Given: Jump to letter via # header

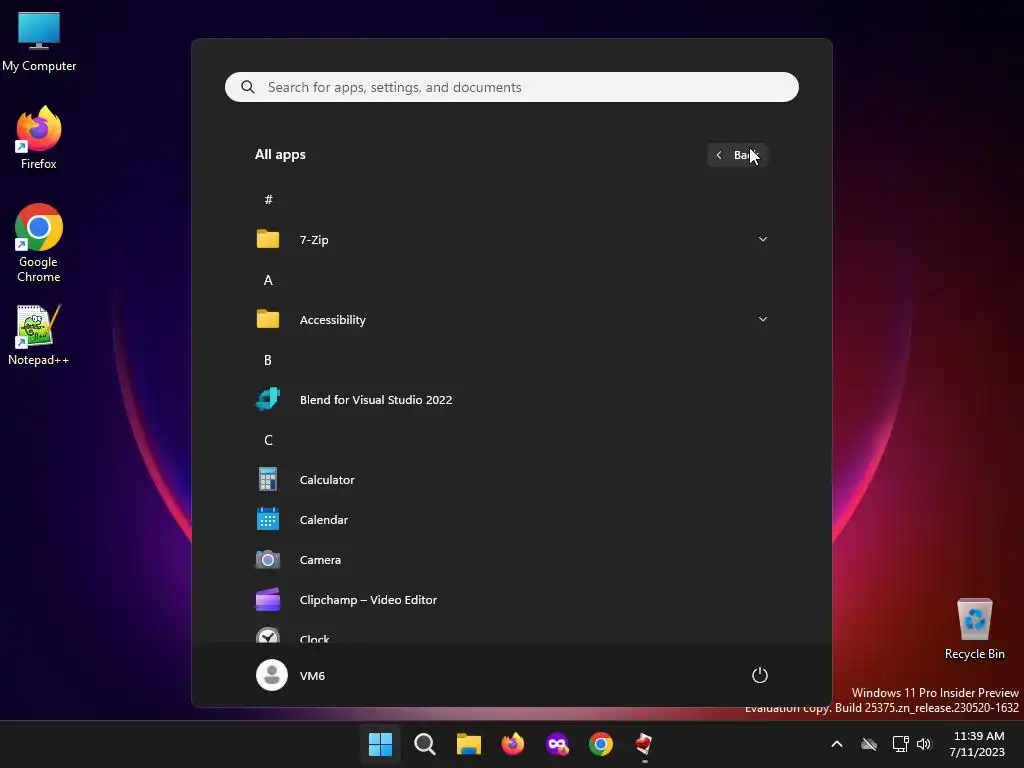Looking at the screenshot, I should pos(268,199).
